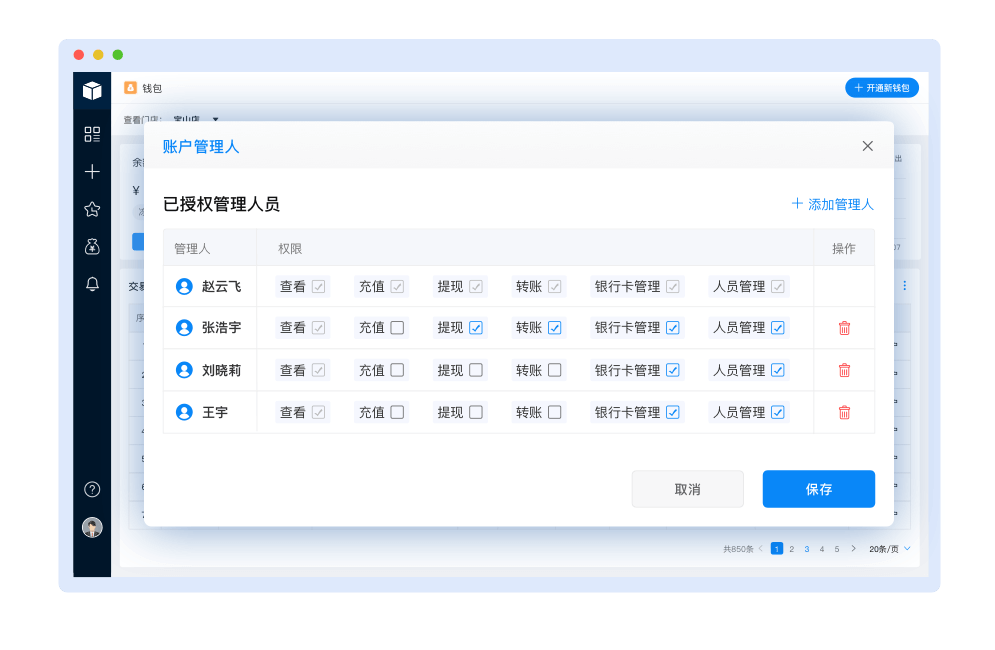
Task: Open the notifications bell in sidebar
Action: (92, 284)
